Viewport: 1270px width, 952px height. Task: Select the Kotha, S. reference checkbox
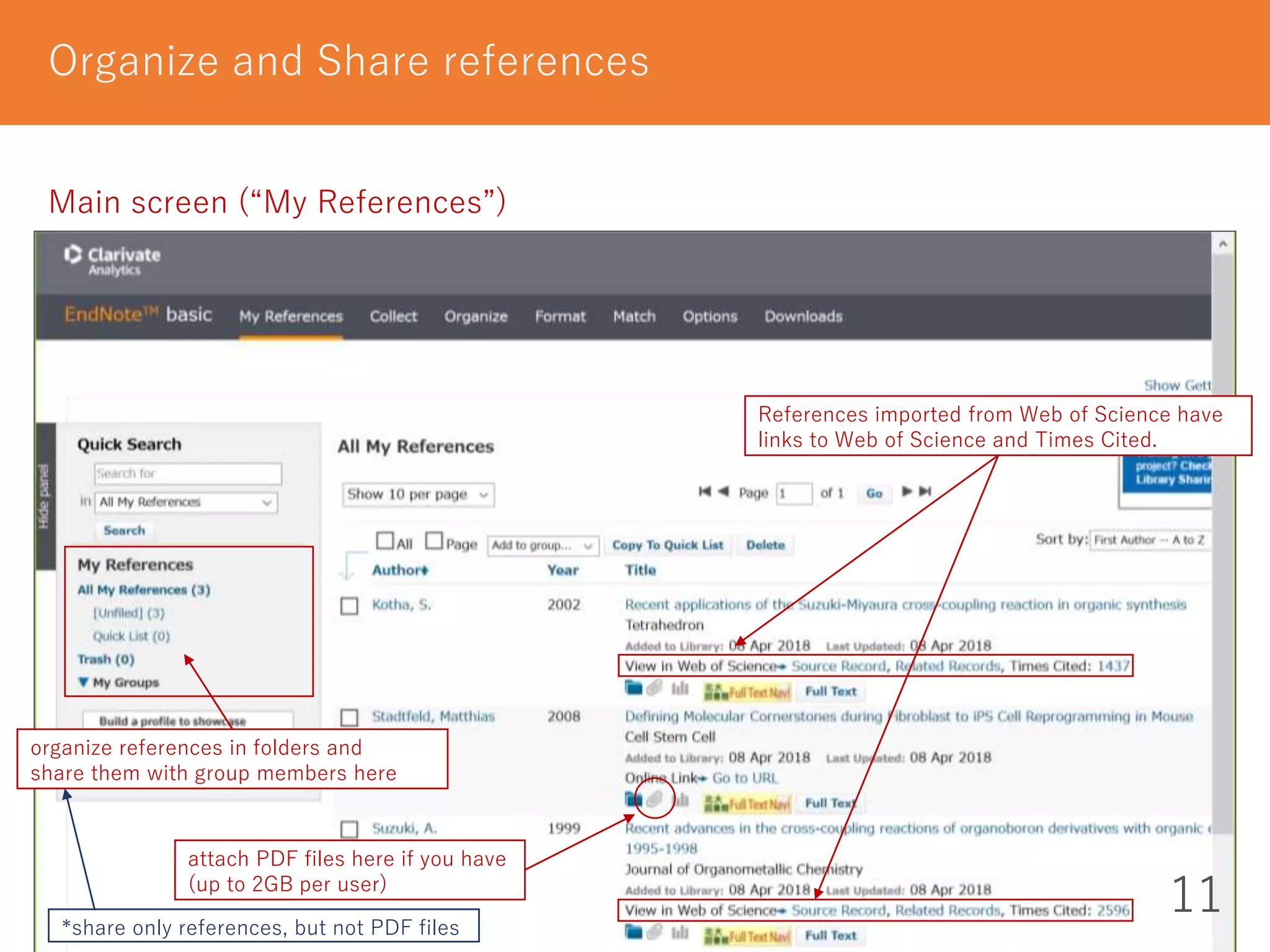(350, 606)
